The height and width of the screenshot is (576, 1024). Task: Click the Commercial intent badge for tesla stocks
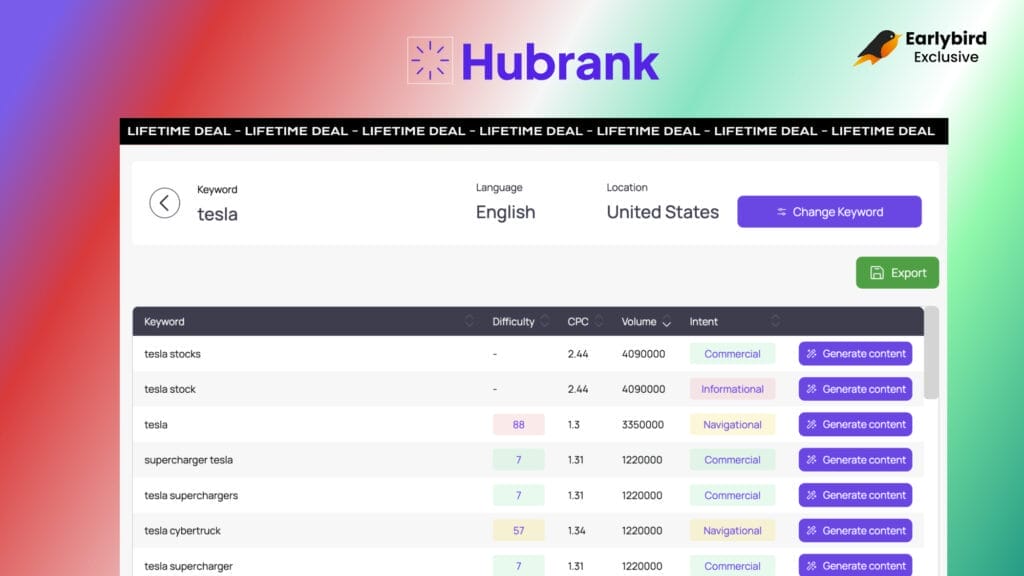[732, 353]
